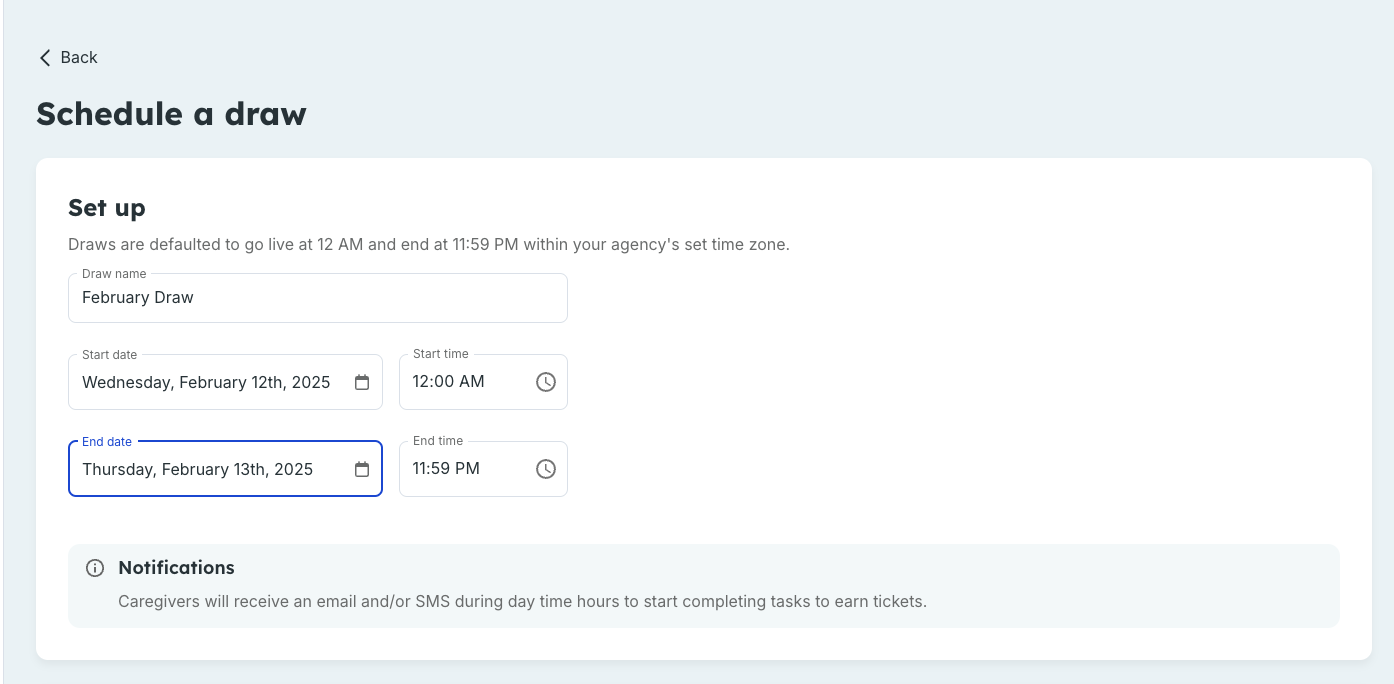This screenshot has width=1394, height=684.
Task: Click the Notifications heading text
Action: [176, 568]
